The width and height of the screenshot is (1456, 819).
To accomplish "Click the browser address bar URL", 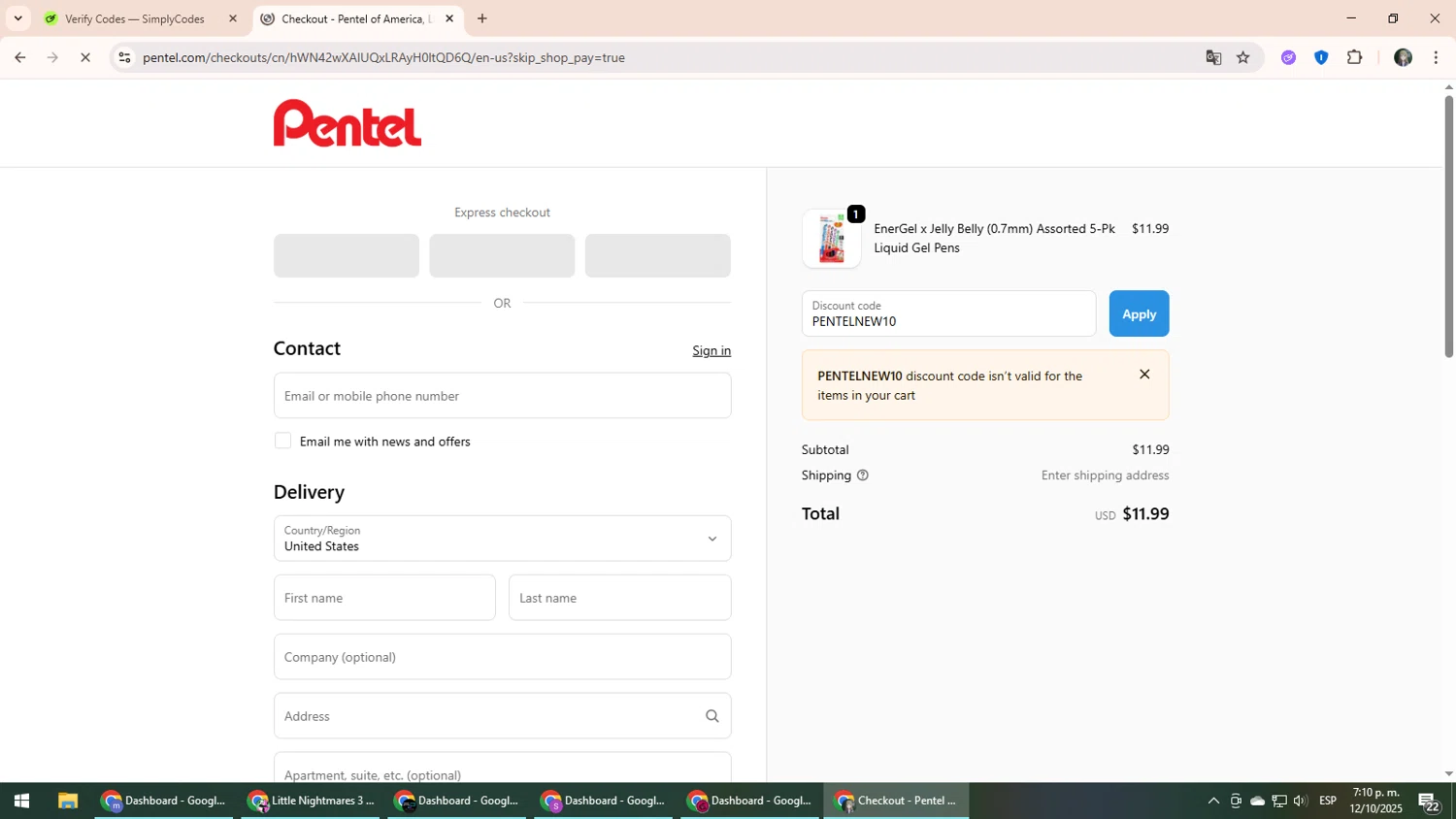I will pos(383,57).
